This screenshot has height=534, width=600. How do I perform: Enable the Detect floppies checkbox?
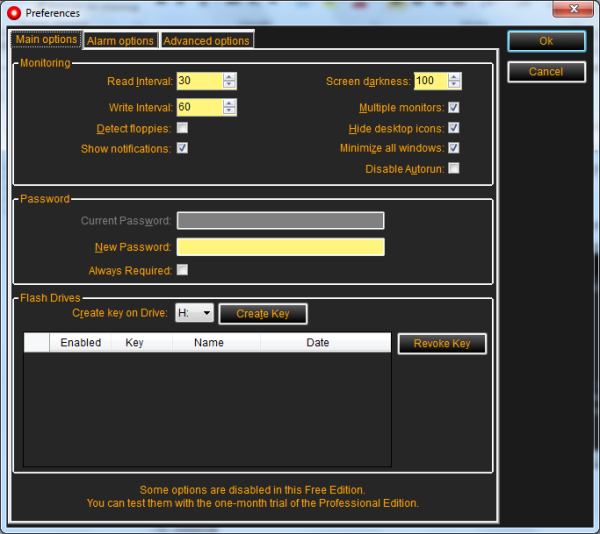click(182, 128)
